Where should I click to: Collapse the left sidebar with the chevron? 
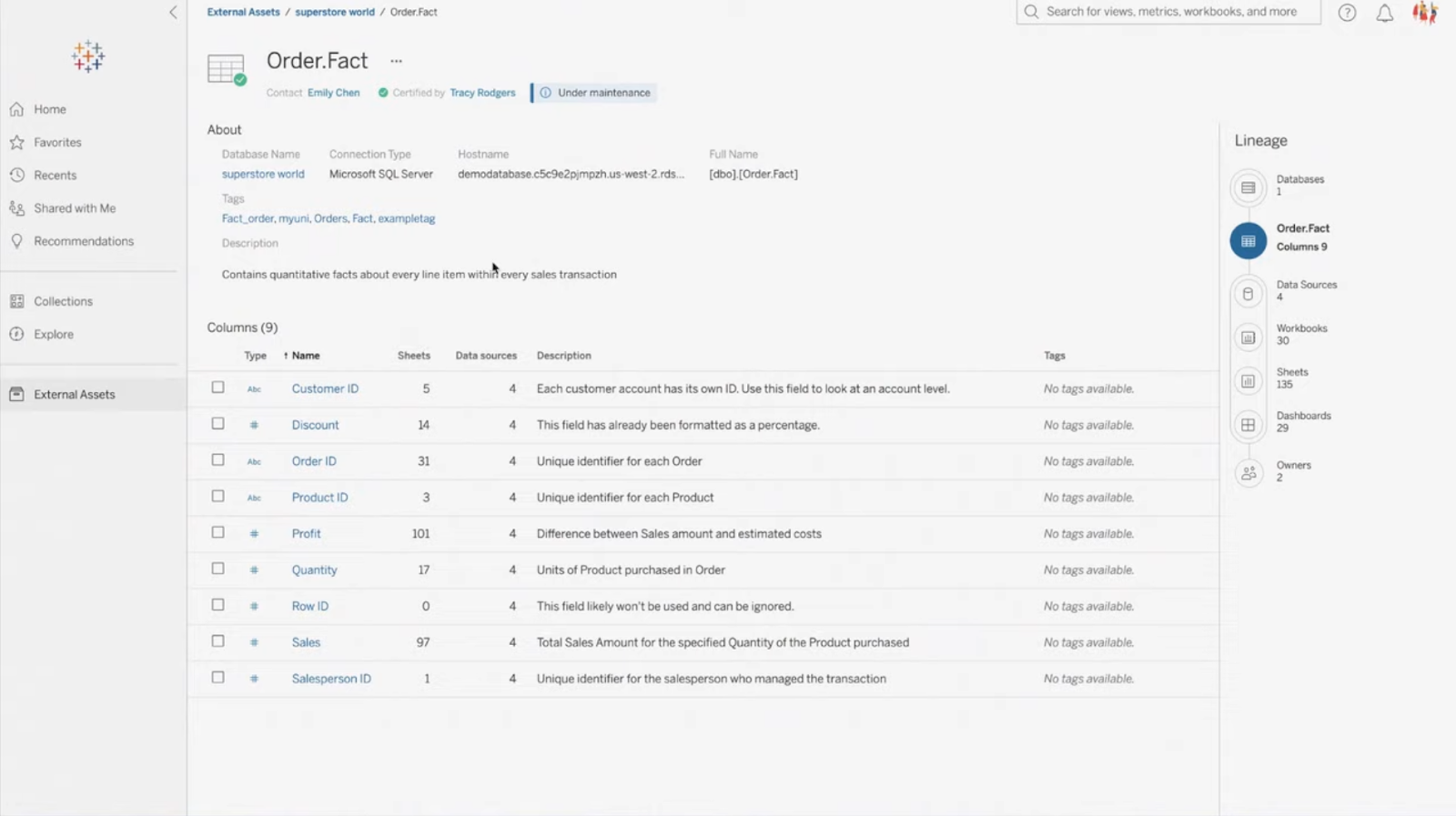click(x=173, y=12)
